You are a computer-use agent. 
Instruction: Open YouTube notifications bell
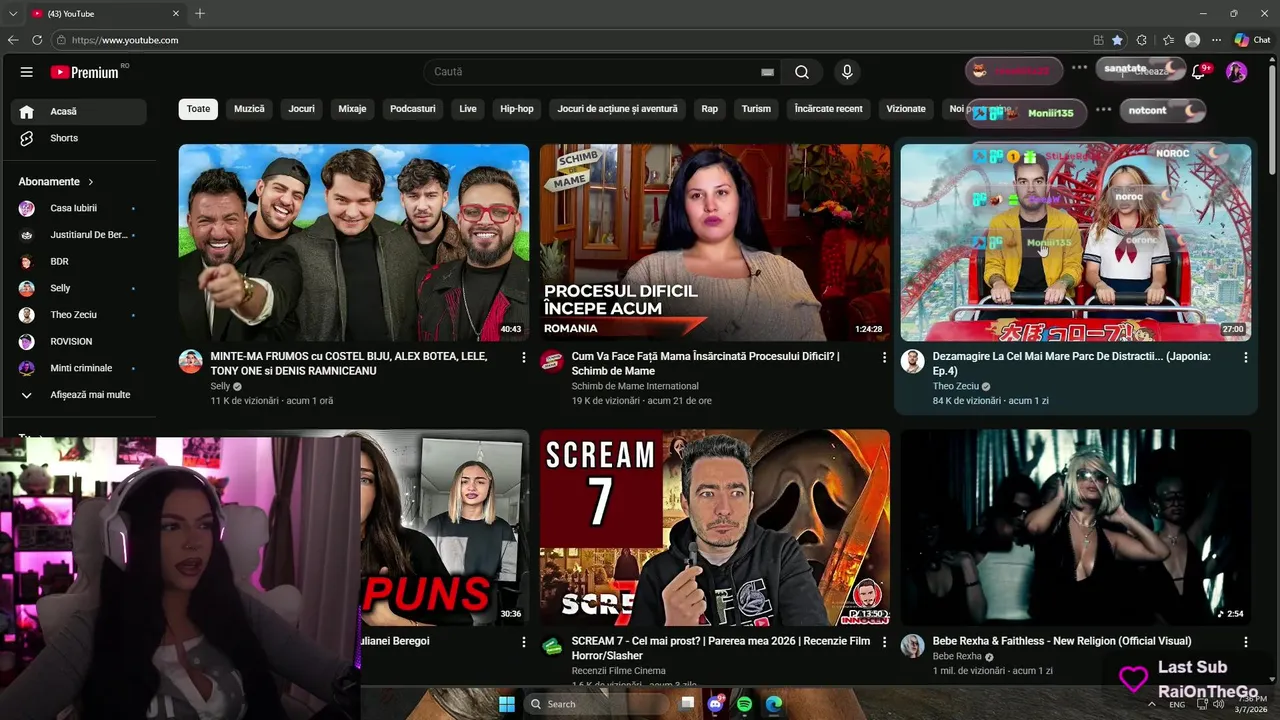(1199, 71)
